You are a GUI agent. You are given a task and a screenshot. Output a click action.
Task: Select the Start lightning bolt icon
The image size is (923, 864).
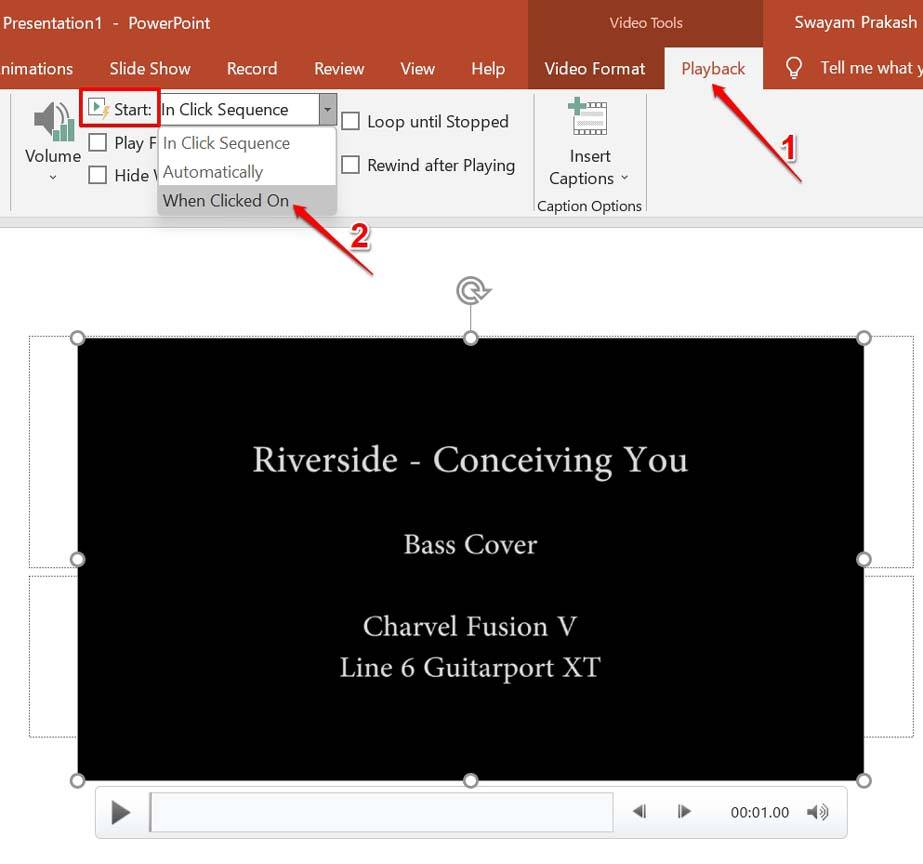click(x=97, y=109)
